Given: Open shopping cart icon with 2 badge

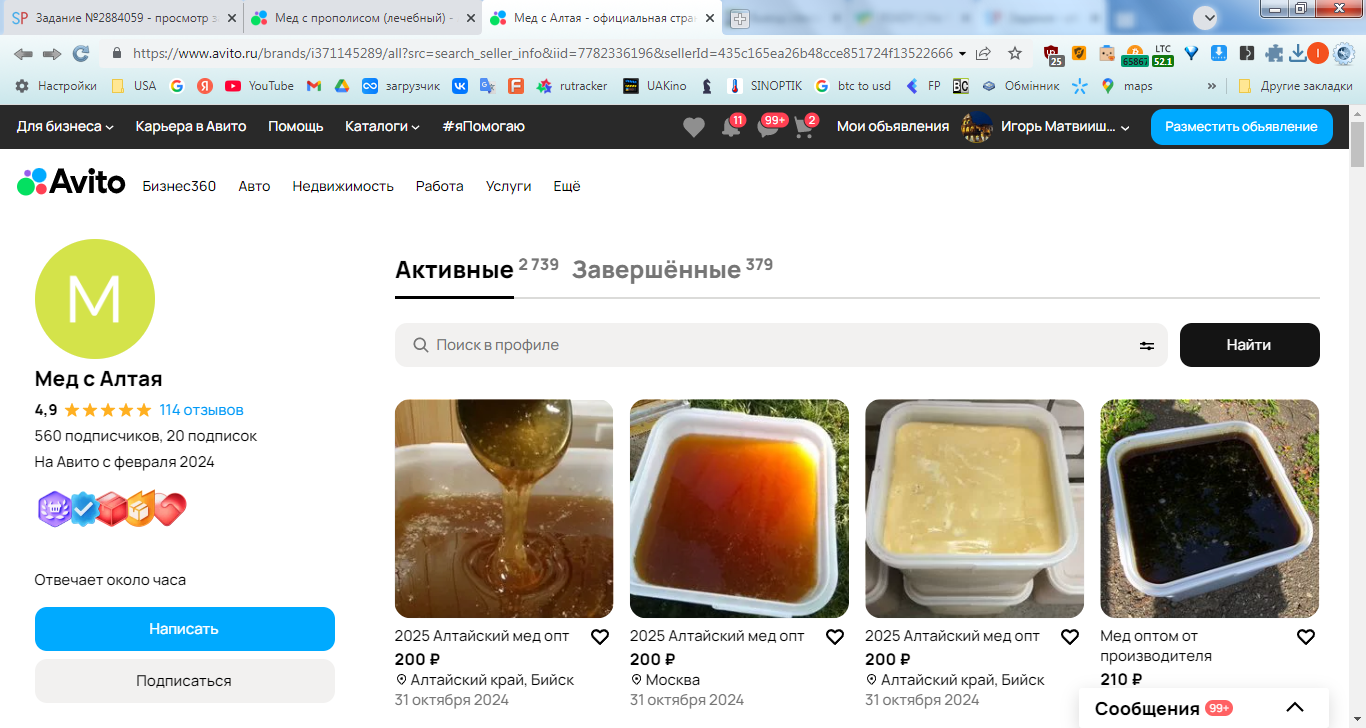Looking at the screenshot, I should [805, 127].
